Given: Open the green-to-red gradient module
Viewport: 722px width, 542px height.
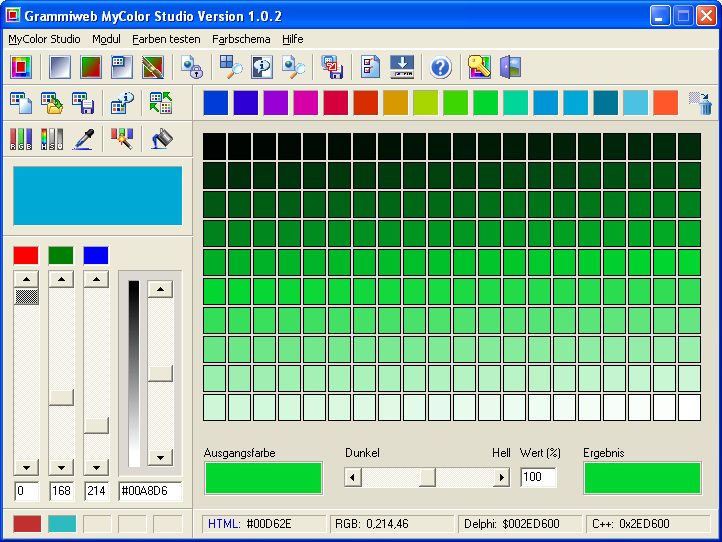Looking at the screenshot, I should 91,67.
